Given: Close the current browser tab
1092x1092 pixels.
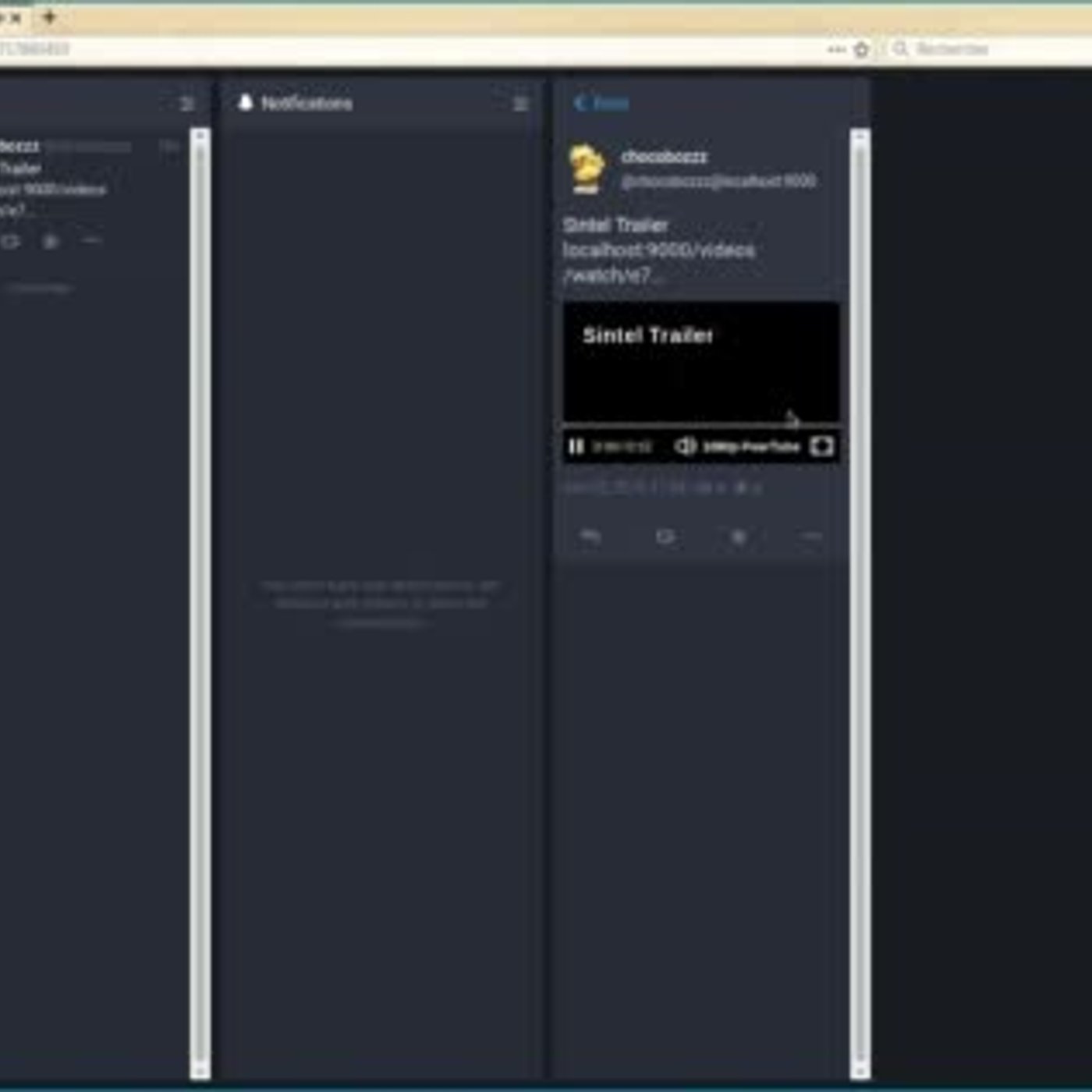Looking at the screenshot, I should 16,17.
